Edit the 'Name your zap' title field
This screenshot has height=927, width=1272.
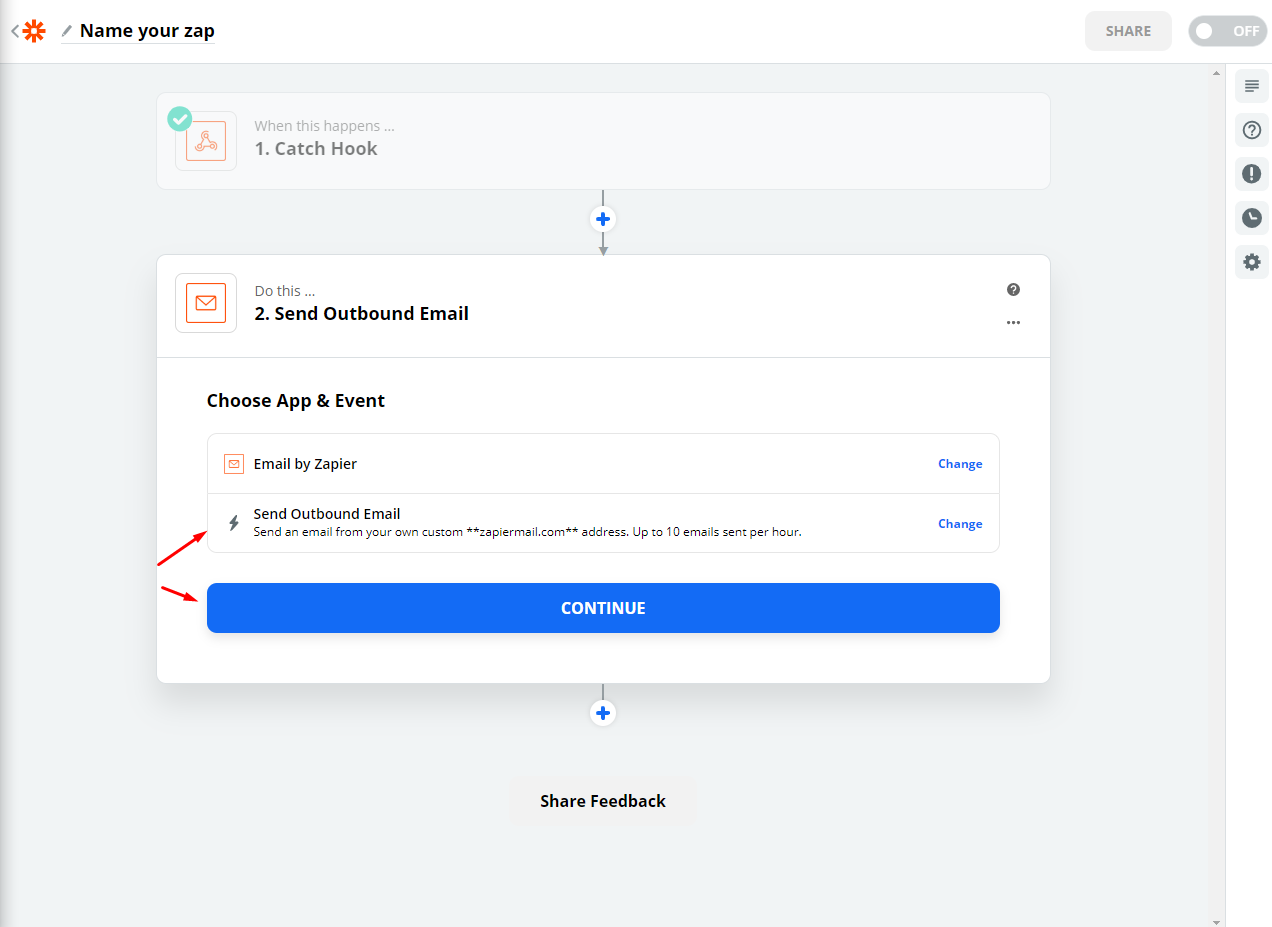147,31
